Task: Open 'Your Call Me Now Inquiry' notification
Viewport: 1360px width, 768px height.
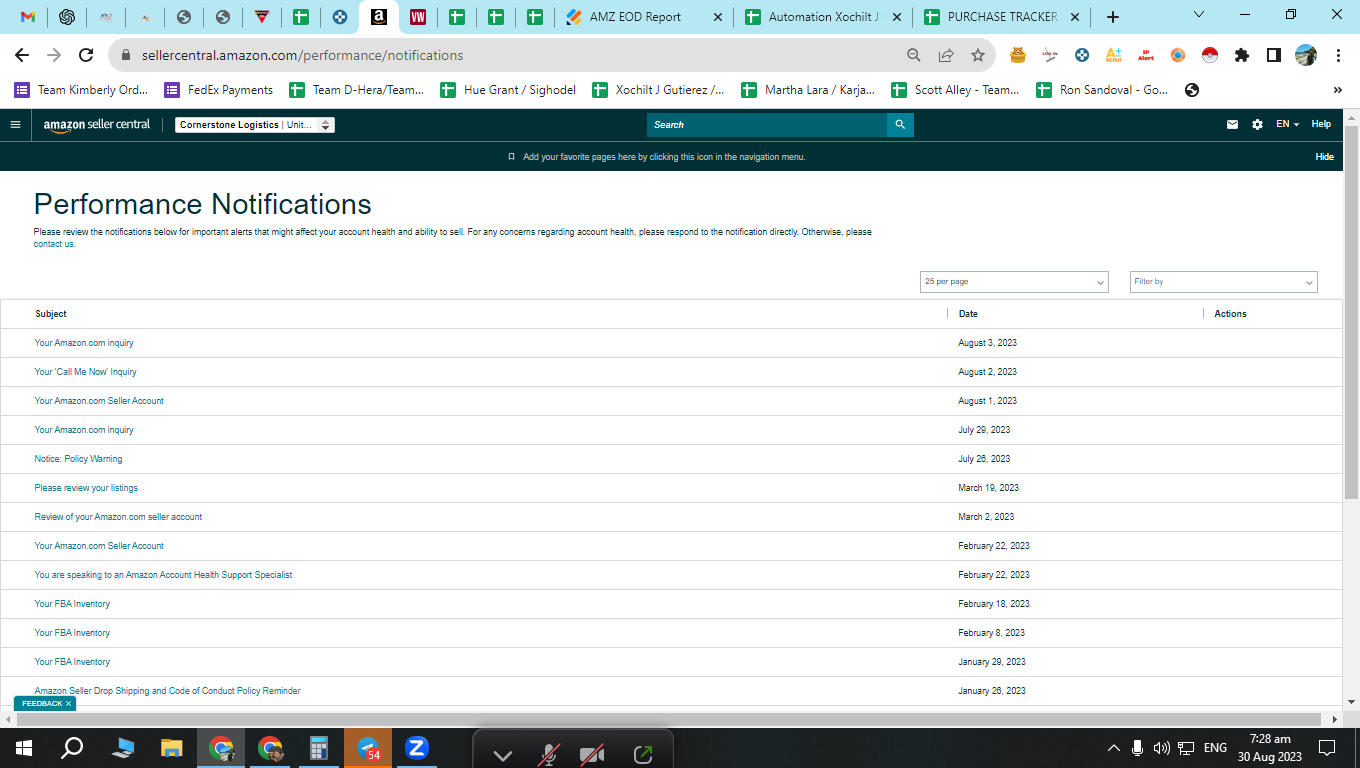Action: pyautogui.click(x=86, y=372)
